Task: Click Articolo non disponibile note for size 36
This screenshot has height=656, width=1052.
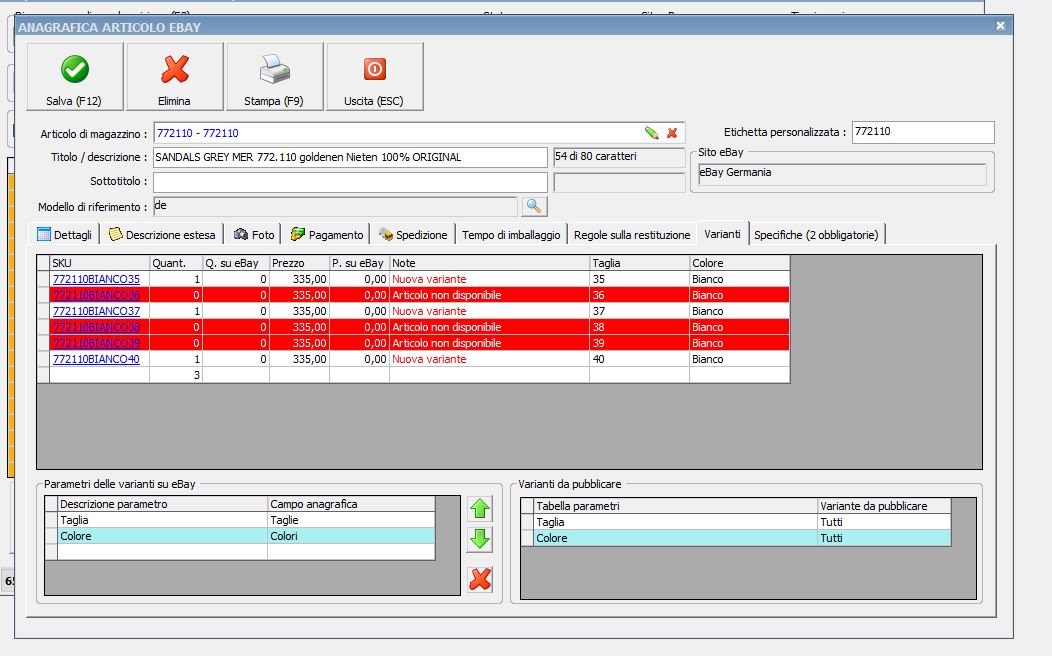Action: [x=489, y=295]
